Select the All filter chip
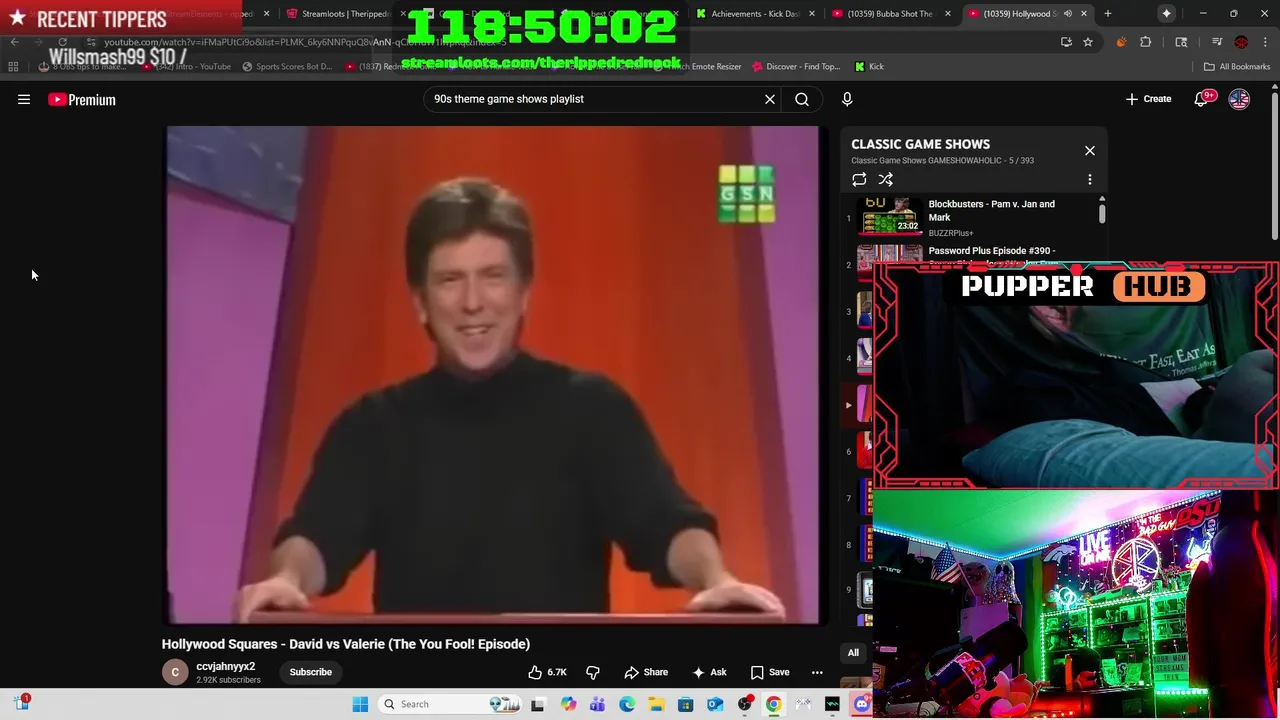1280x720 pixels. pyautogui.click(x=853, y=653)
